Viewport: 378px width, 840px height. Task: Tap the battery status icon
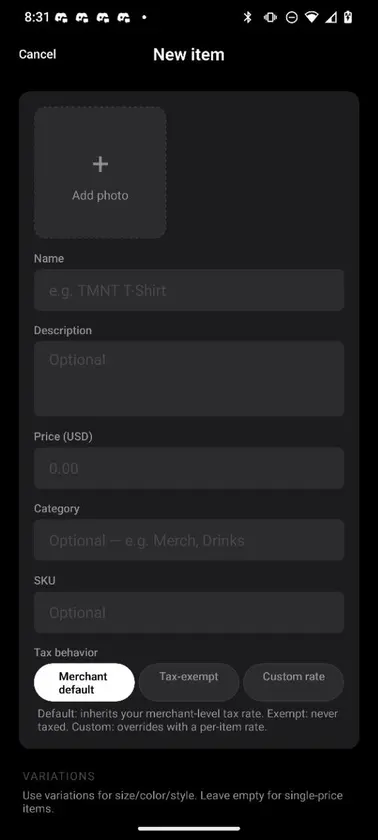point(348,17)
